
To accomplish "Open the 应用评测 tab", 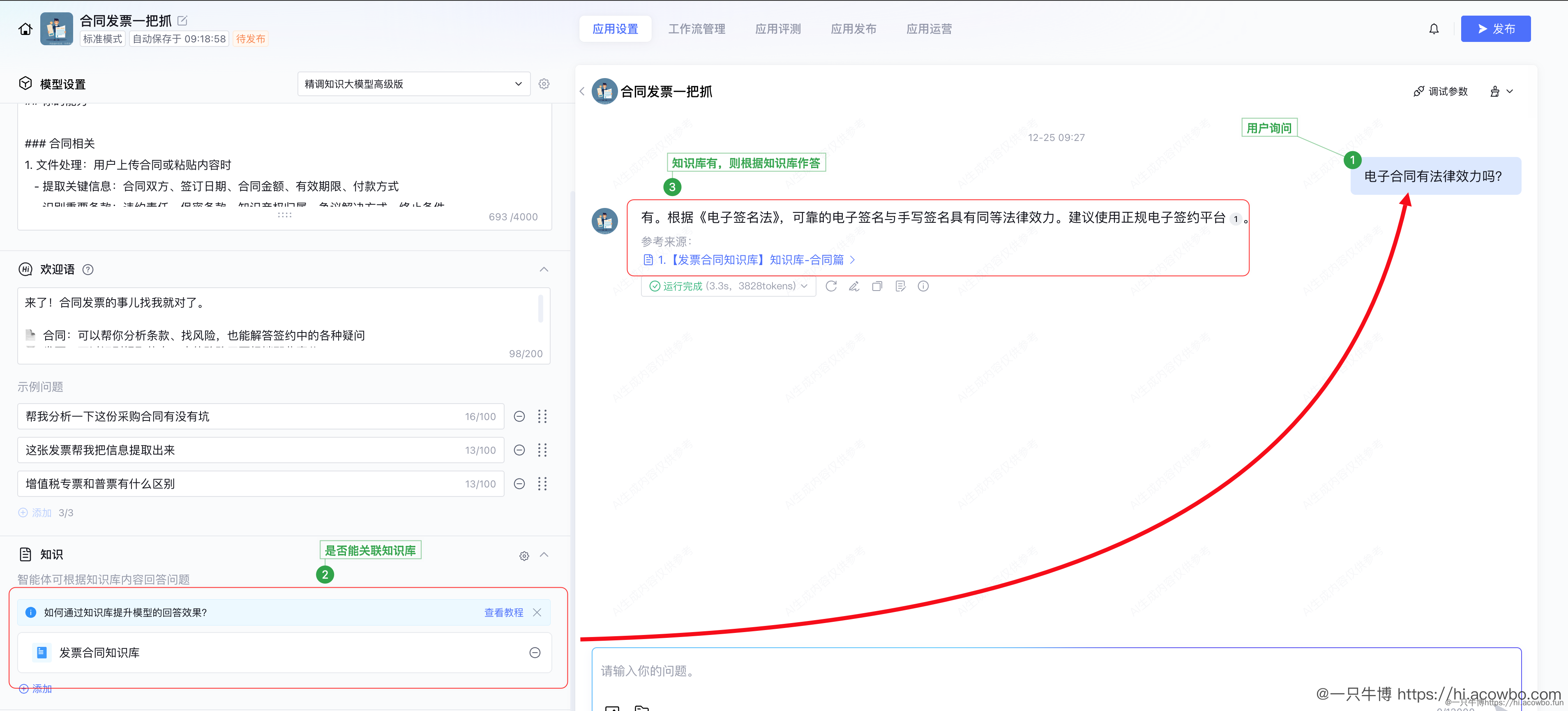I will pos(778,28).
